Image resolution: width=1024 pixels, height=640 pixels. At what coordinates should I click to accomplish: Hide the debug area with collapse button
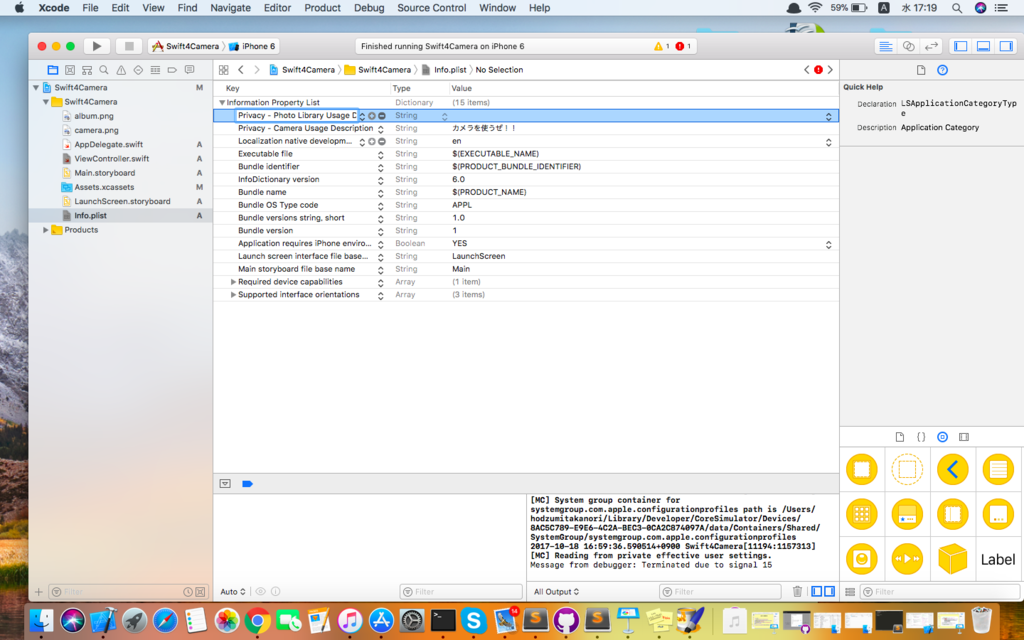pos(225,484)
